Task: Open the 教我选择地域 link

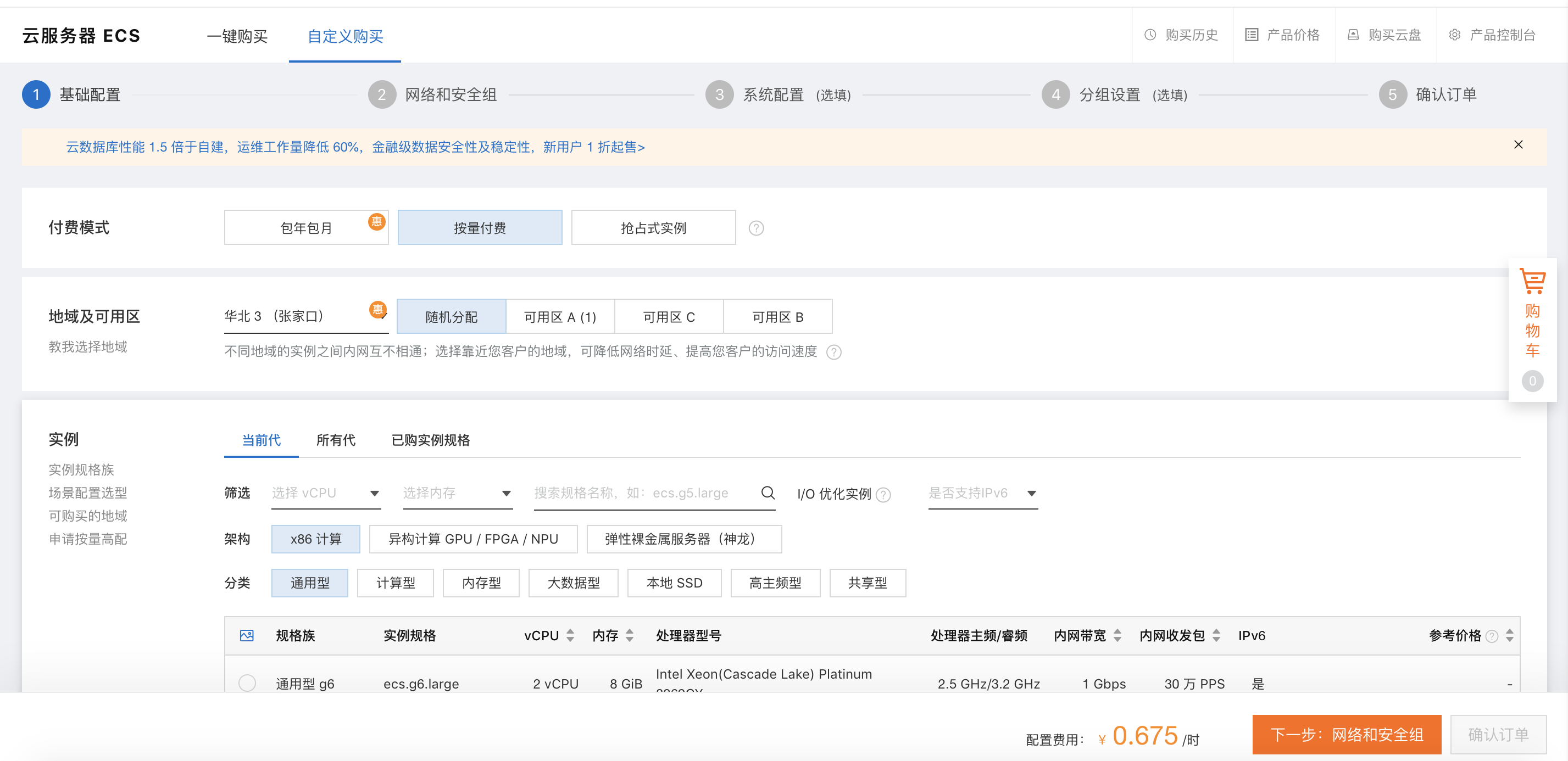Action: click(88, 347)
